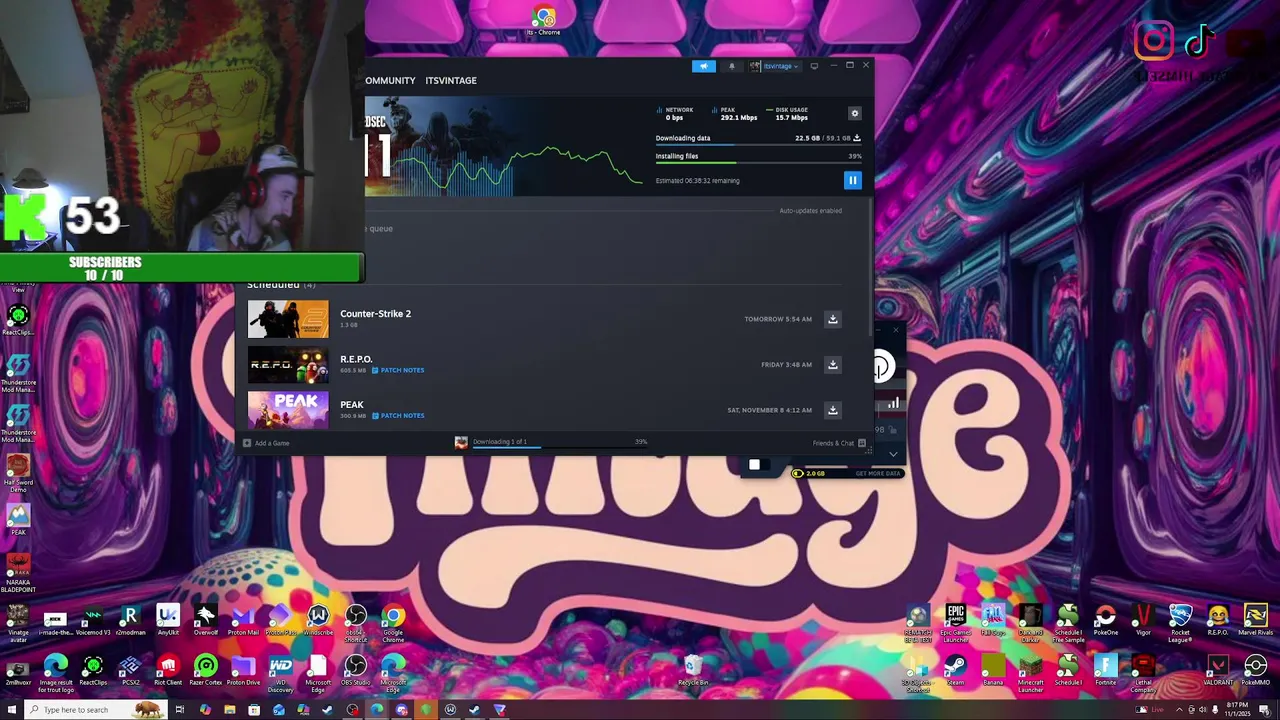Screen dimensions: 1280x720
Task: Open Task View on taskbar
Action: pos(180,710)
